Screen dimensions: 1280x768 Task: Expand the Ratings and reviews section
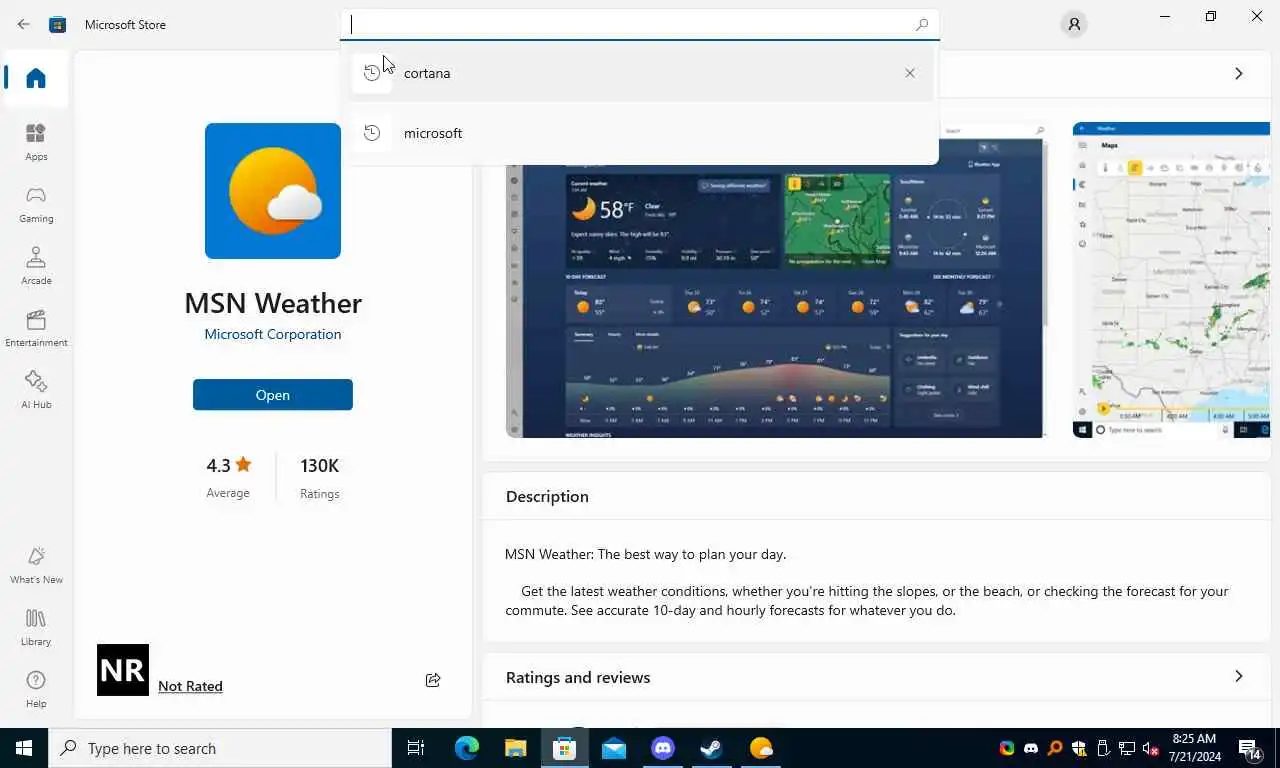1238,677
